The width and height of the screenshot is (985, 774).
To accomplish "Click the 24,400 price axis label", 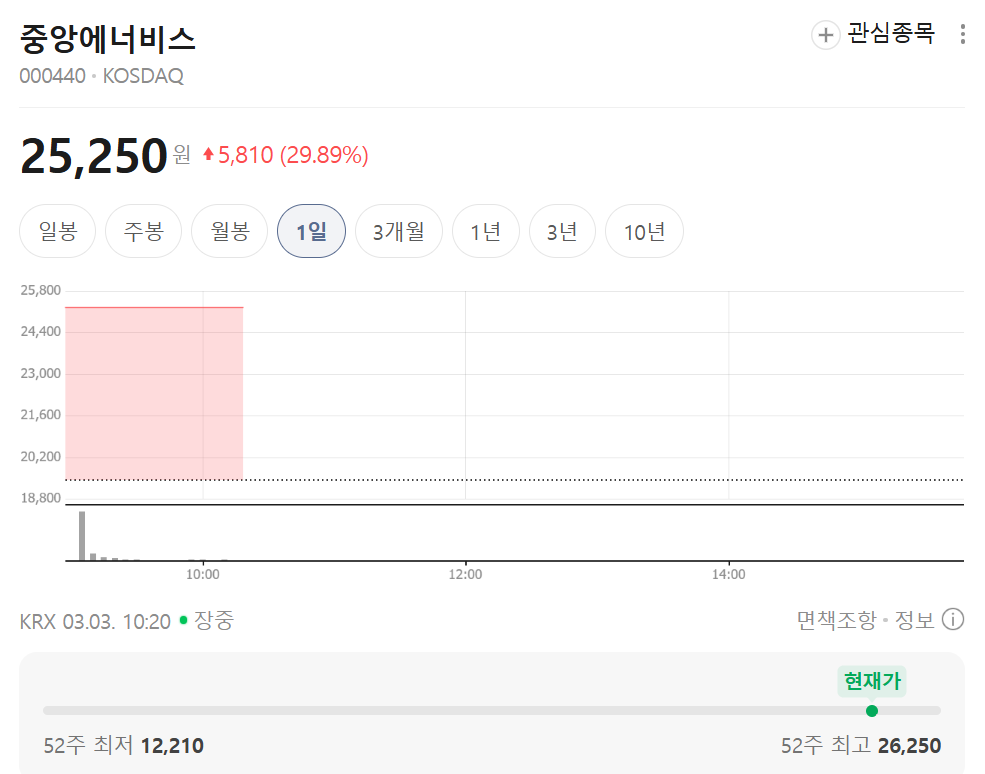I will click(x=41, y=332).
